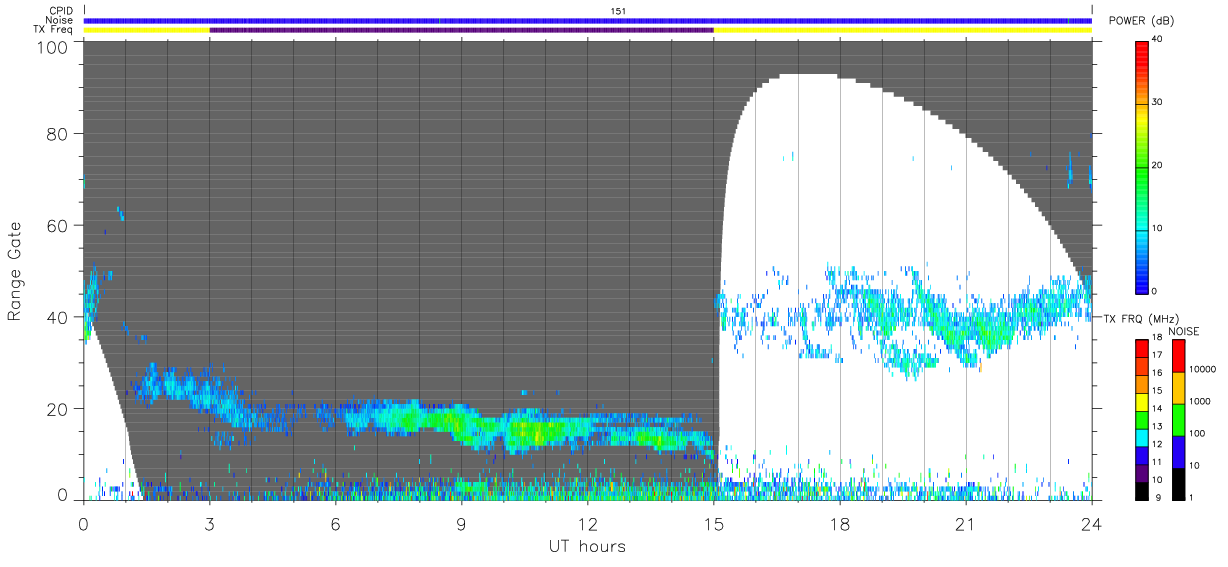This screenshot has width=1228, height=567.
Task: Click the CPID value '151'
Action: [618, 11]
